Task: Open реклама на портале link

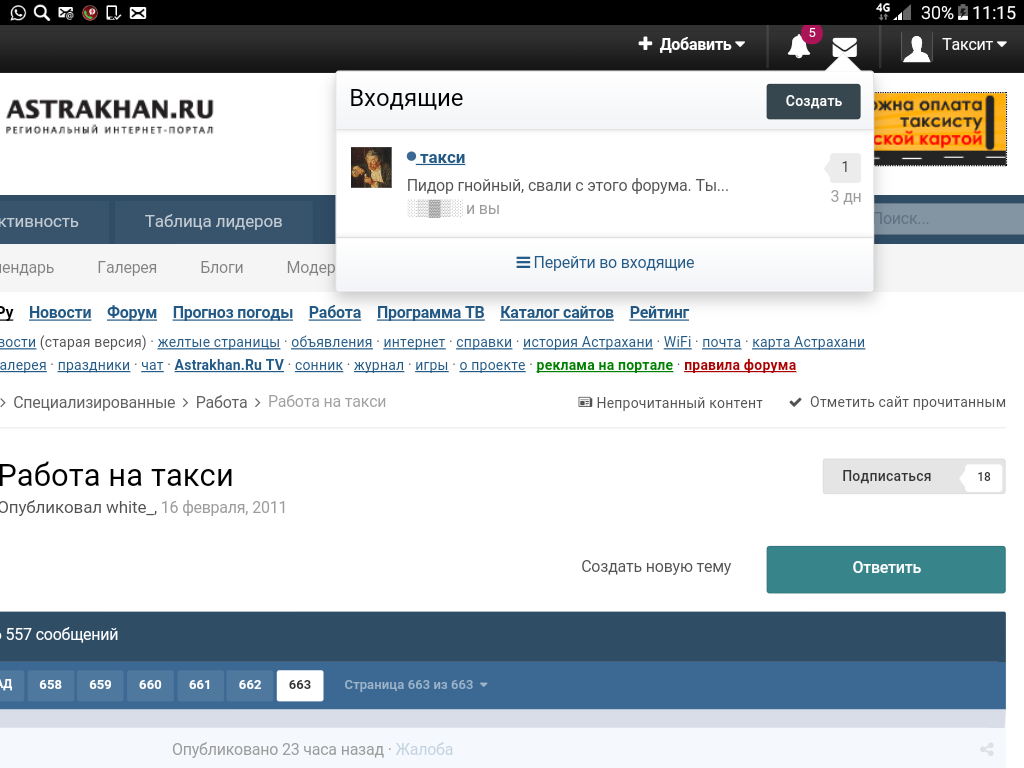Action: pos(605,365)
